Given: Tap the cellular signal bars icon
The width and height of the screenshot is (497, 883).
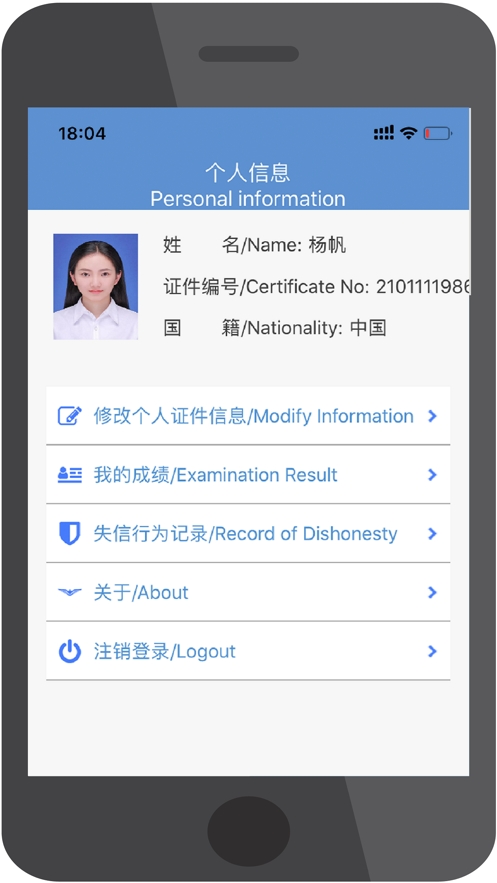Looking at the screenshot, I should (384, 133).
